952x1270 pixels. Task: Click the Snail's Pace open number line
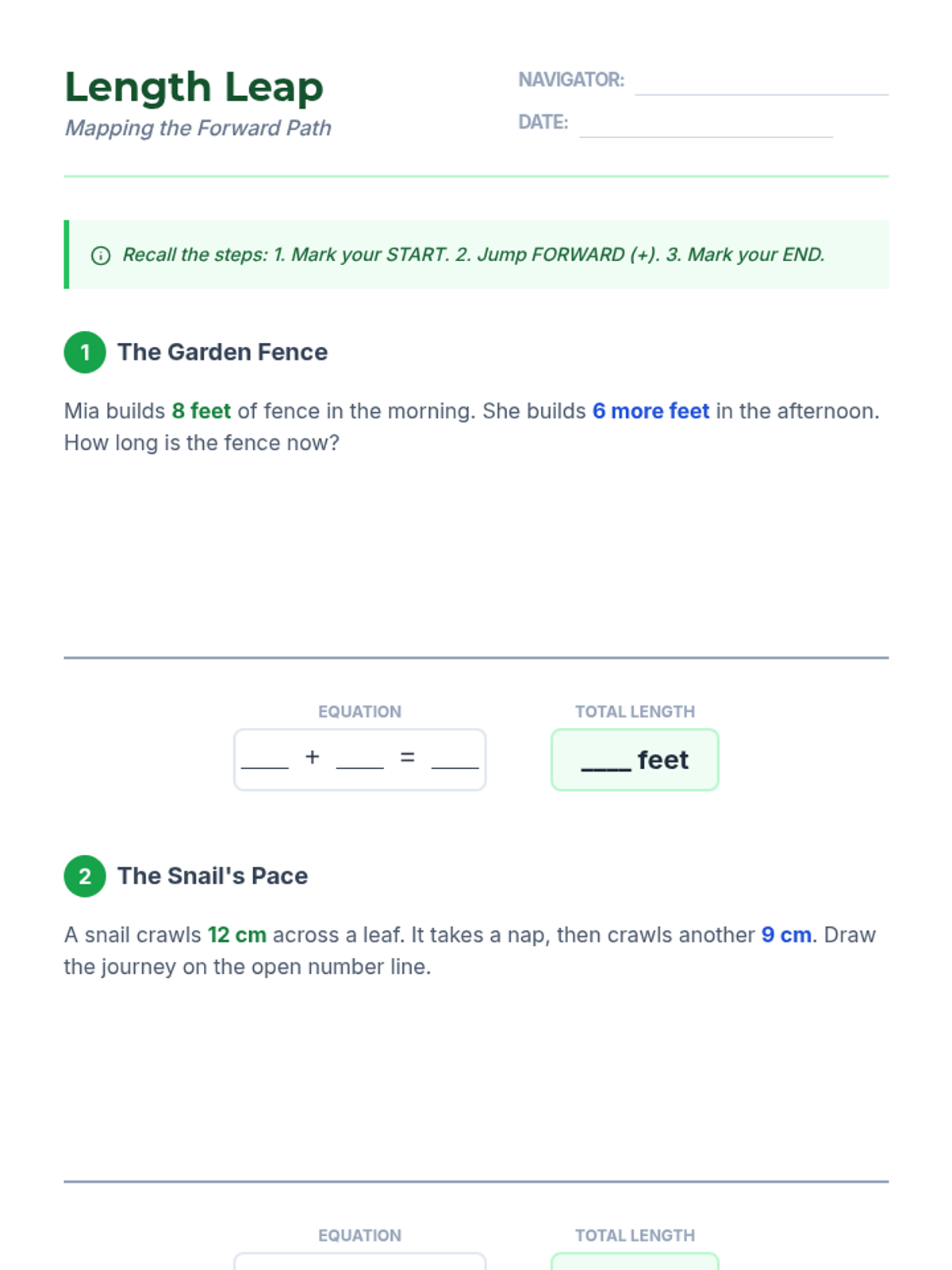[x=476, y=1181]
